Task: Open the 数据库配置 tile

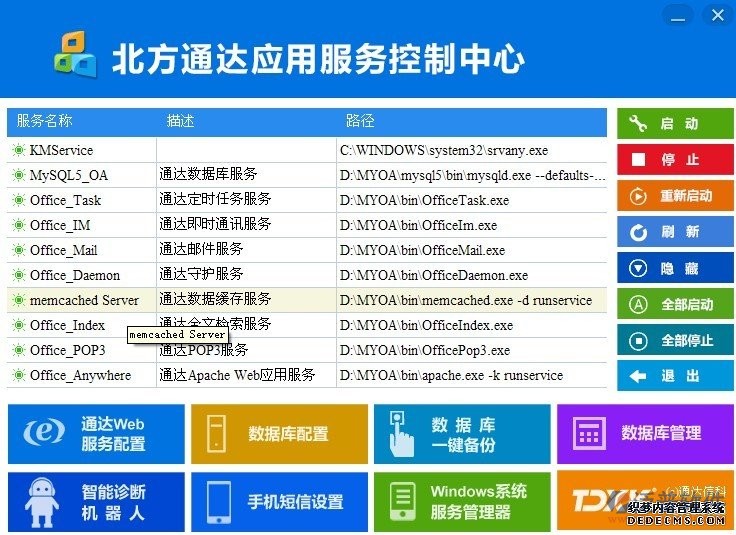Action: click(x=279, y=434)
